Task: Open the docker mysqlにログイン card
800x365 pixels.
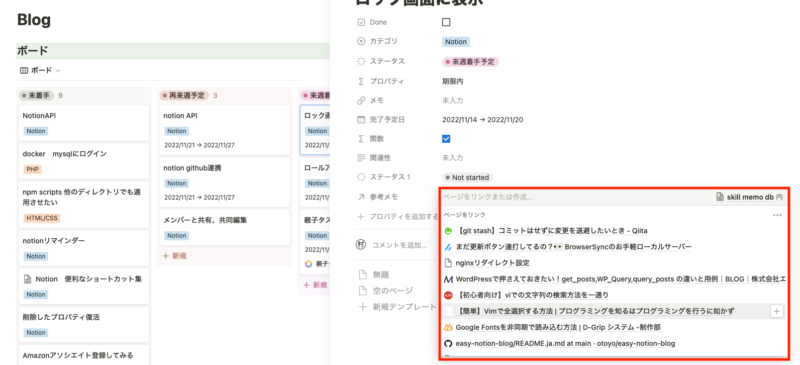Action: [84, 161]
